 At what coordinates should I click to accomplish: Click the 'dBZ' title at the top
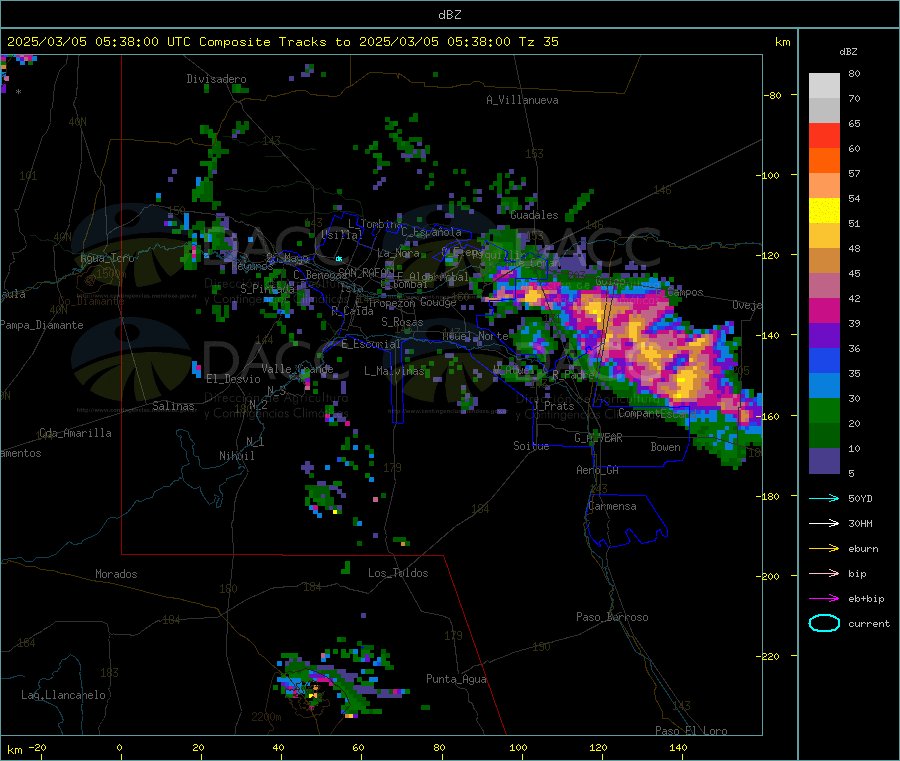click(x=449, y=15)
